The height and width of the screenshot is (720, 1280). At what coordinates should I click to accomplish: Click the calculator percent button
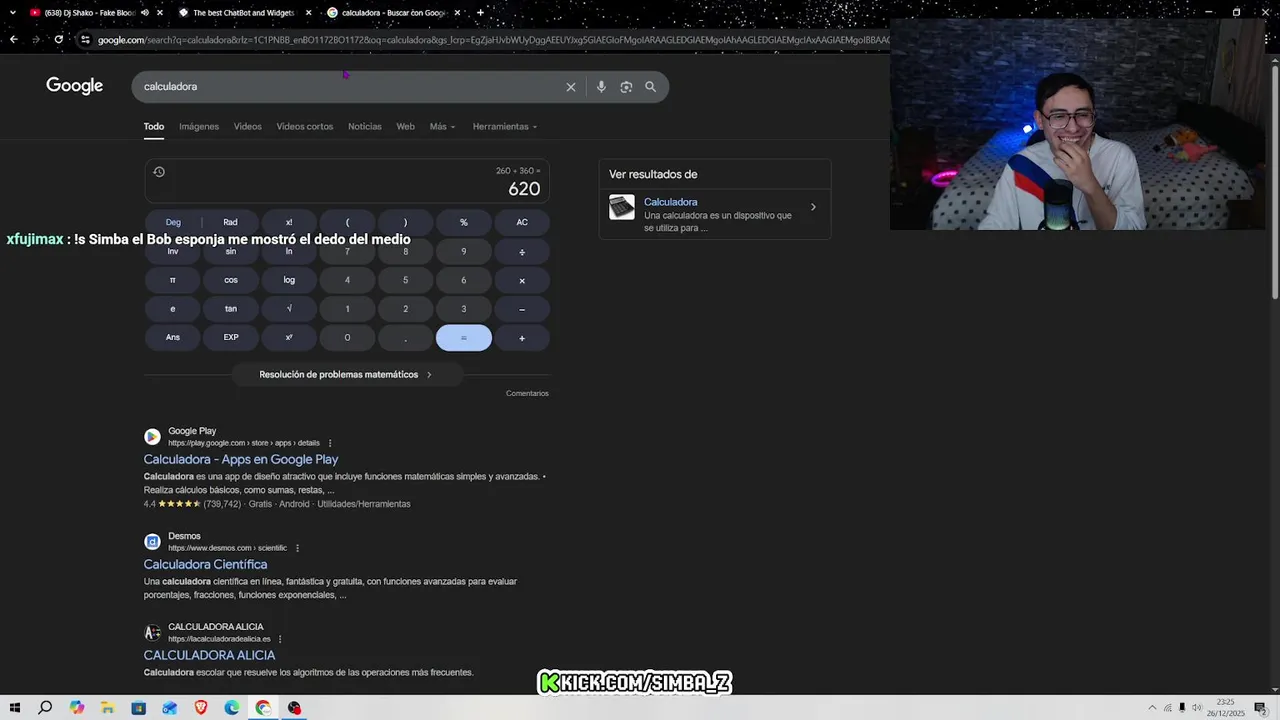[x=464, y=222]
